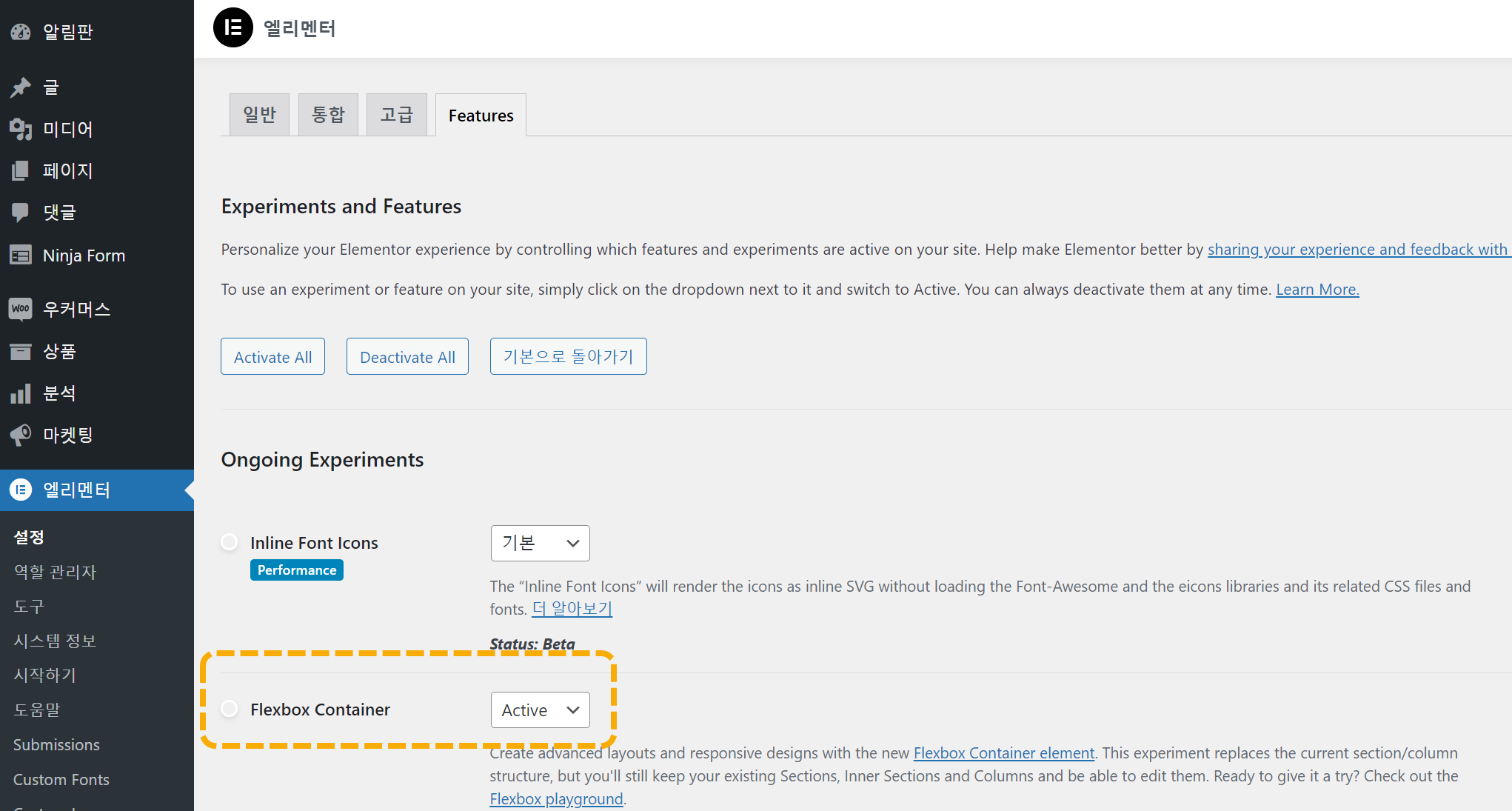Select the Flexbox Container radio indicator
The width and height of the screenshot is (1512, 811).
click(230, 709)
